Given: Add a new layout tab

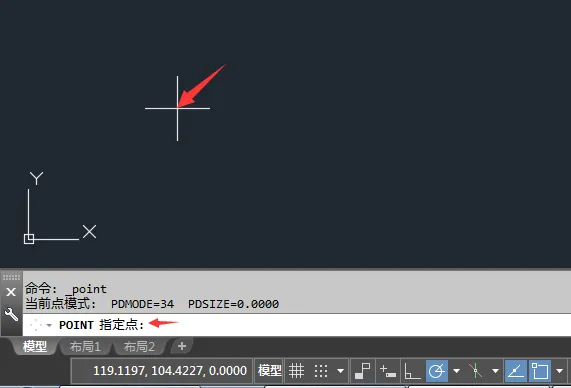Looking at the screenshot, I should [x=182, y=346].
